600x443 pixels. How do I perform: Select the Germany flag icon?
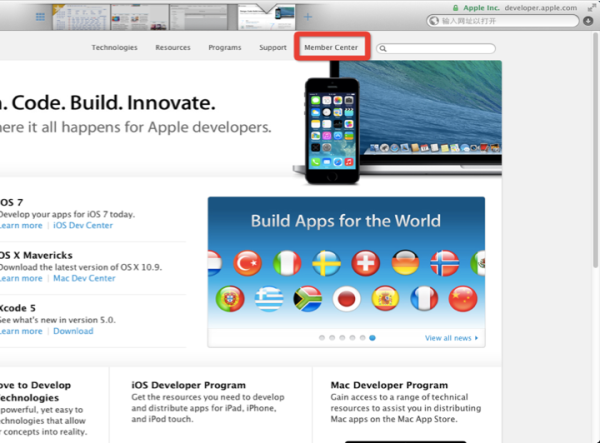point(405,263)
